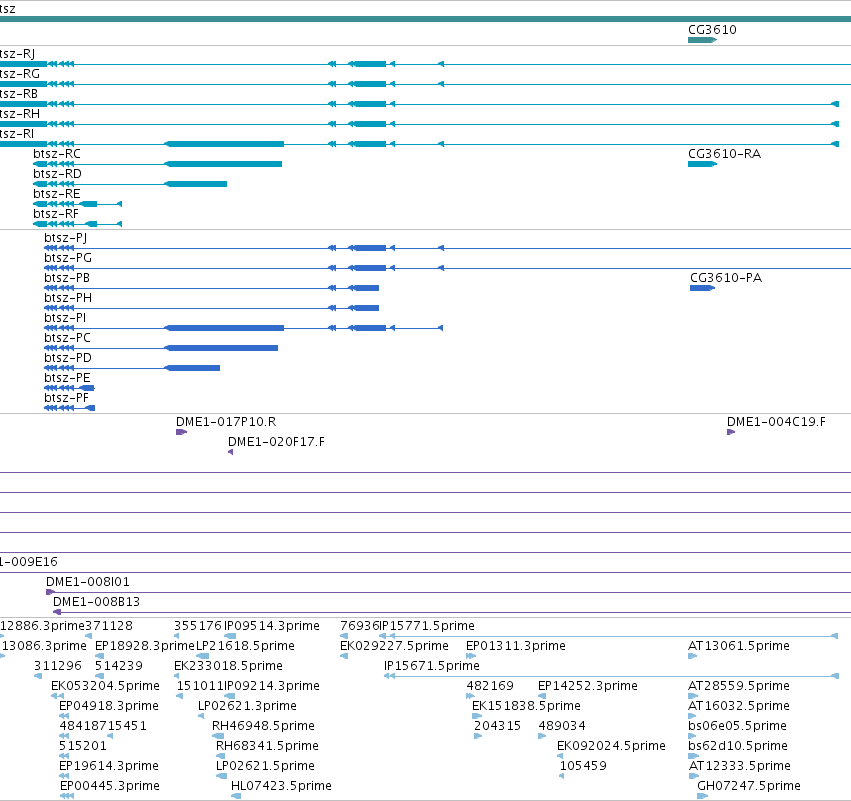This screenshot has width=851, height=801.
Task: Select the DME1-008B13 BAC label
Action: pyautogui.click(x=97, y=602)
